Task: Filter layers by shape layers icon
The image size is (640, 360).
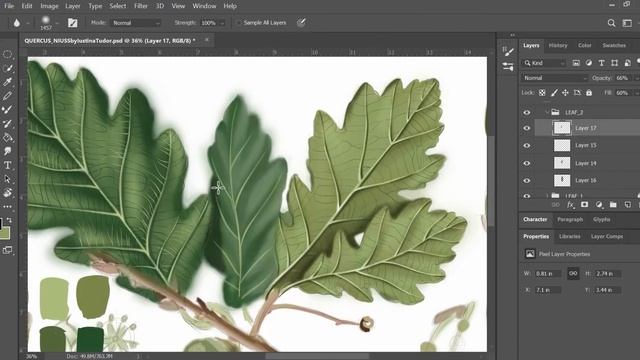Action: pos(614,63)
